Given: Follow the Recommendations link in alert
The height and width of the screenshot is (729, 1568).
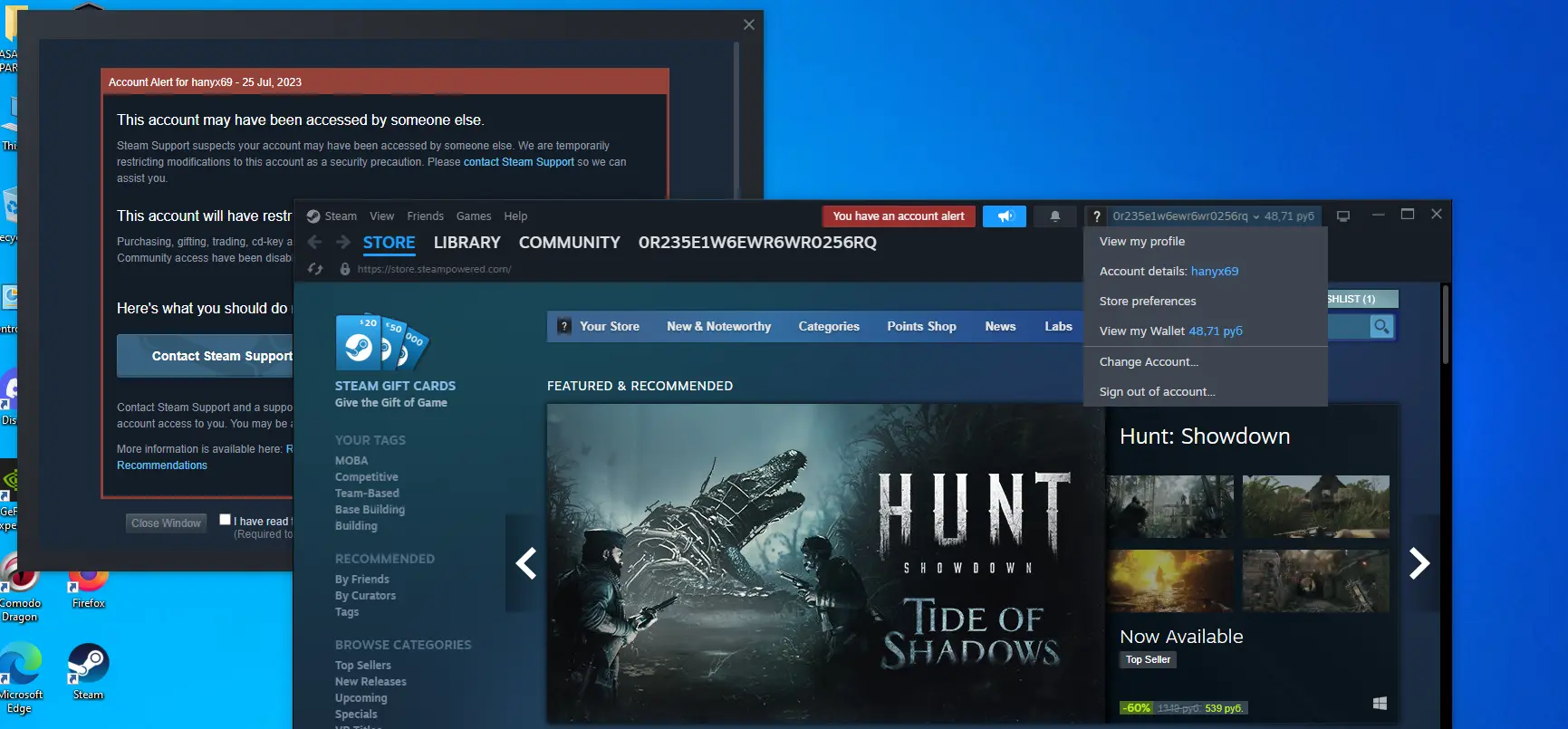Looking at the screenshot, I should pyautogui.click(x=162, y=465).
